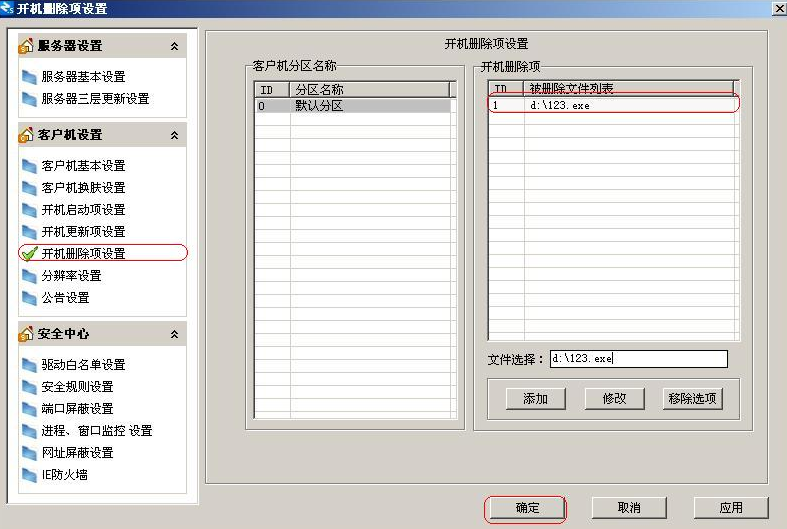The height and width of the screenshot is (529, 787).
Task: Collapse the 安全中心 section
Action: pyautogui.click(x=174, y=334)
